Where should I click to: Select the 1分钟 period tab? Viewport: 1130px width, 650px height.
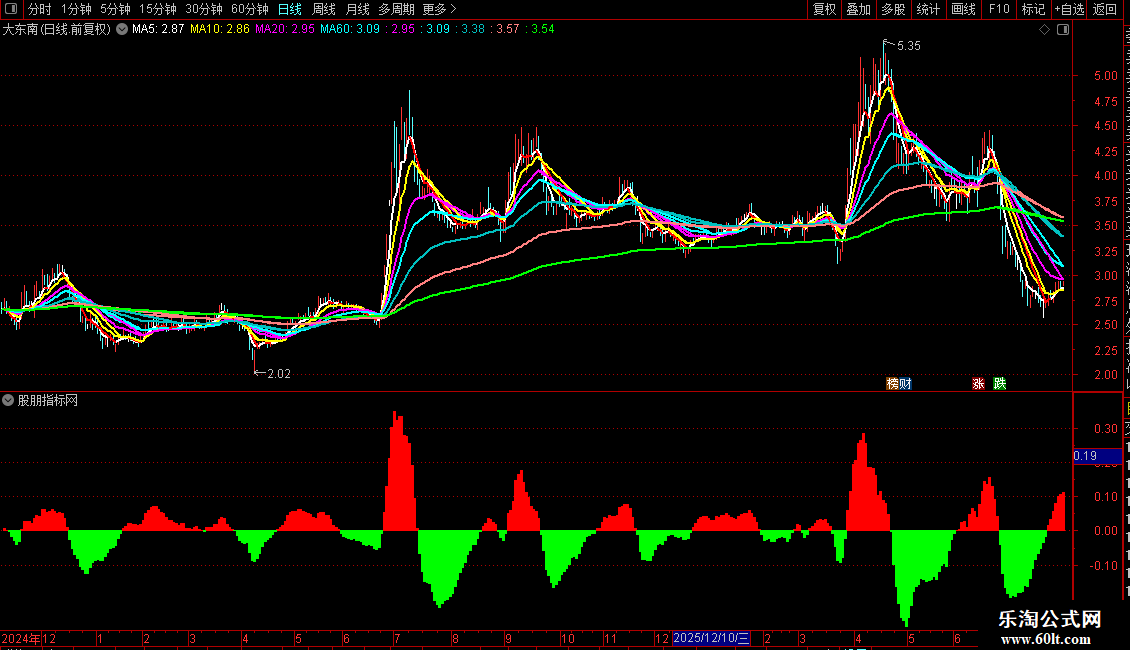(x=76, y=9)
